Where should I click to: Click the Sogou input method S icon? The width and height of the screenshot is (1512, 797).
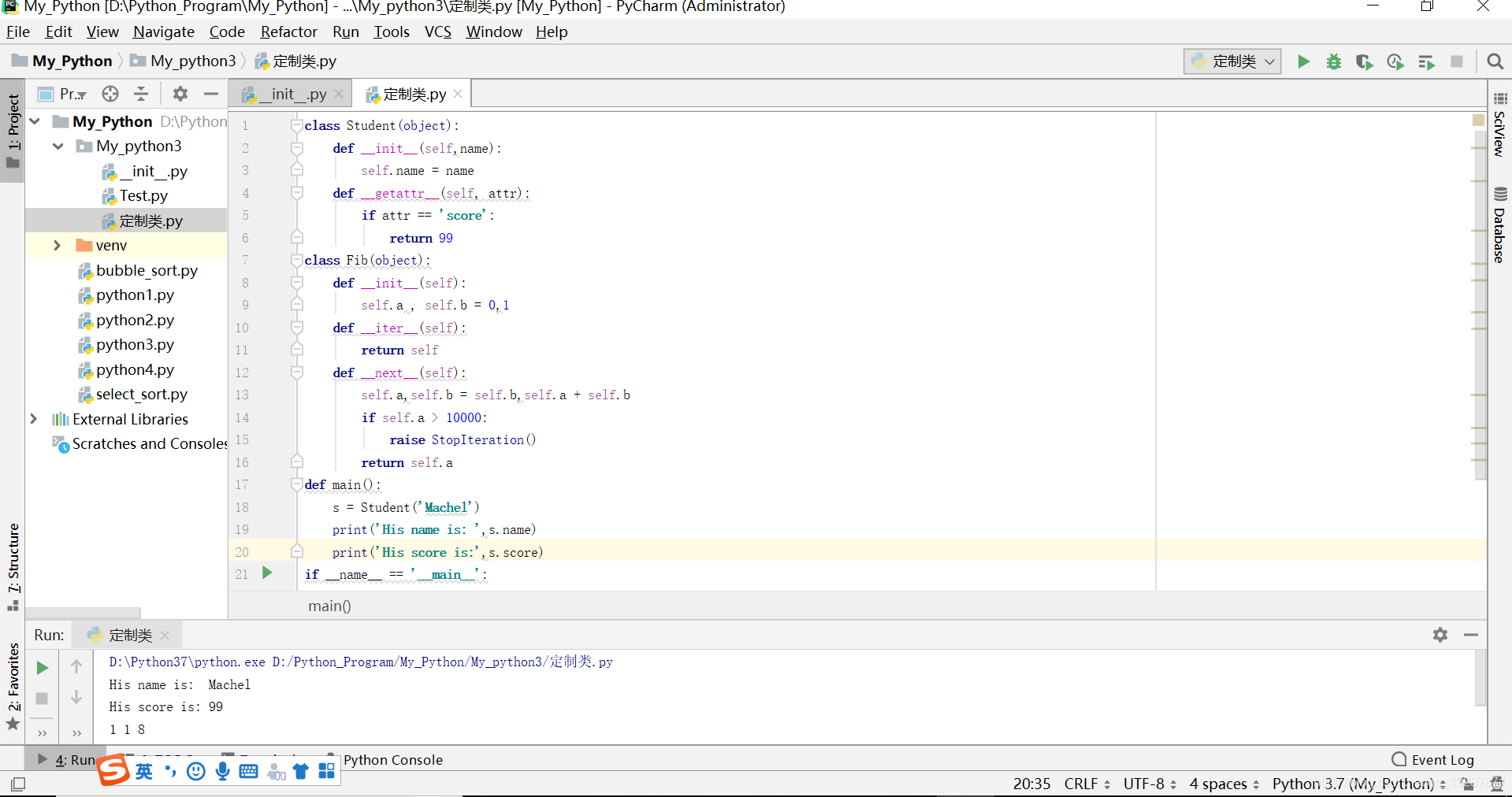coord(114,770)
